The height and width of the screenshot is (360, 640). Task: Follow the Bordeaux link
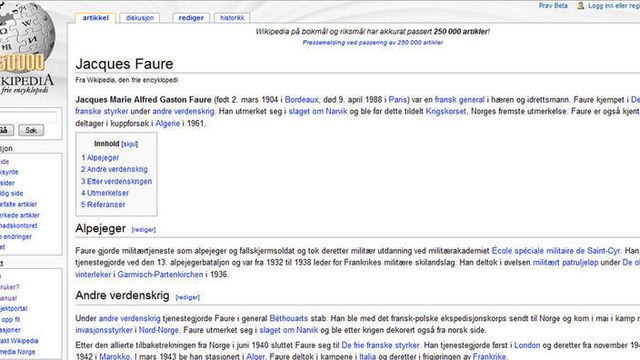[301, 100]
